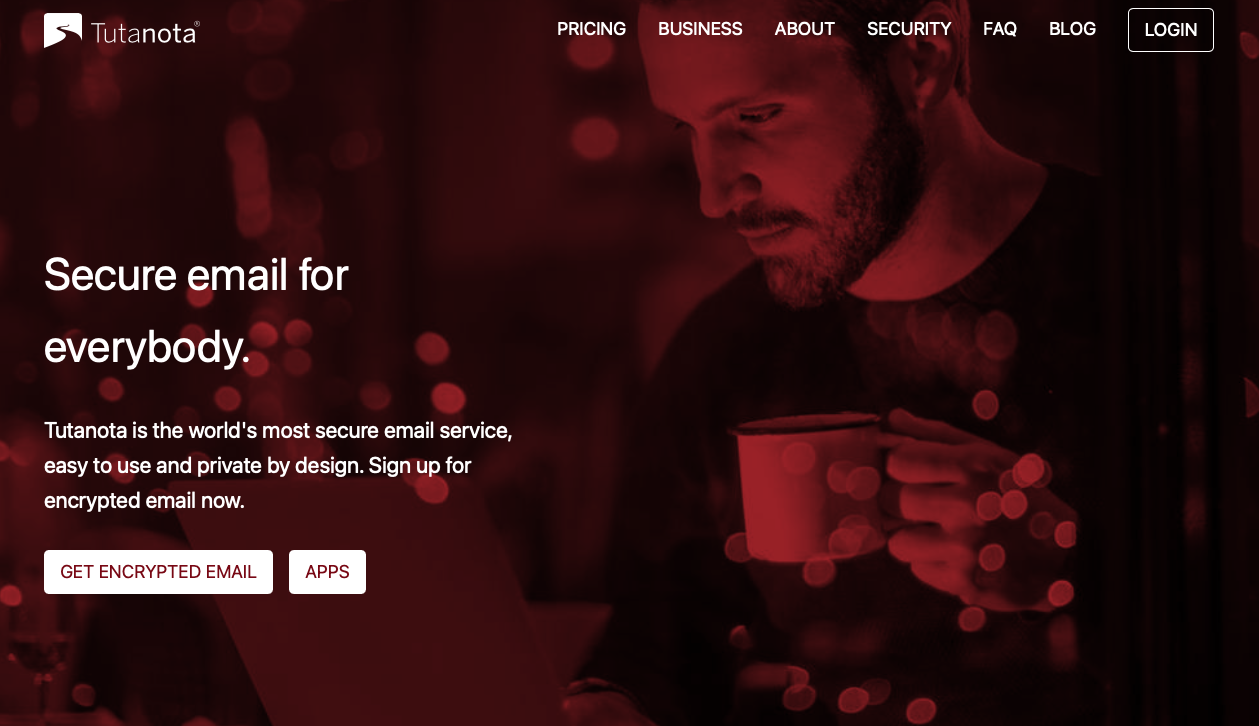
Task: Click the "easy to use and private" line
Action: (x=258, y=466)
